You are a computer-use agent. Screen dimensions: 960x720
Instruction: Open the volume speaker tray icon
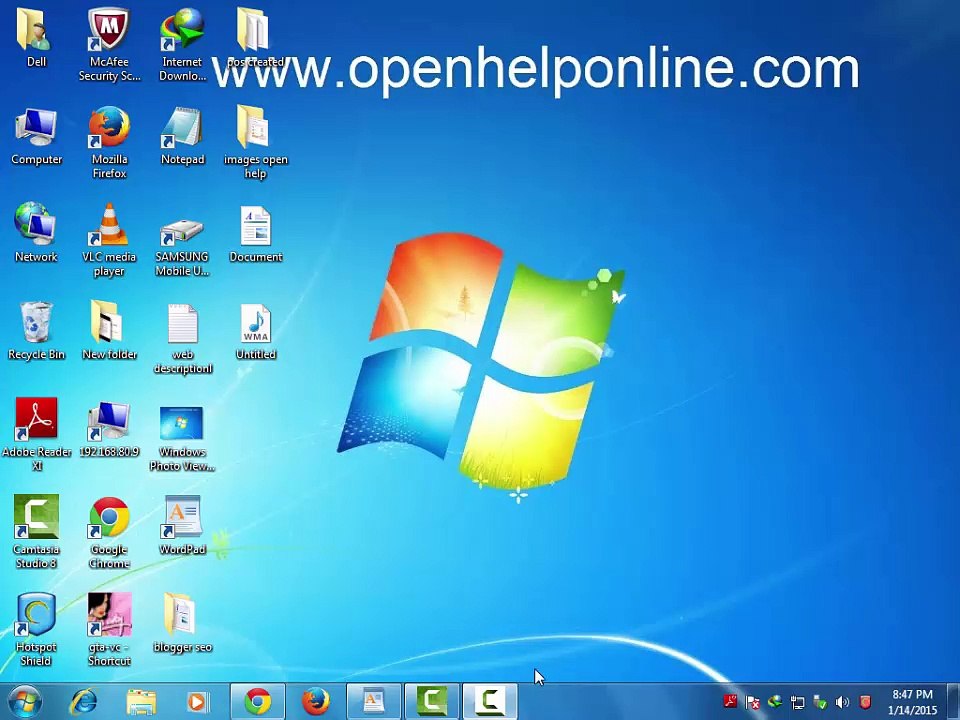[x=842, y=702]
